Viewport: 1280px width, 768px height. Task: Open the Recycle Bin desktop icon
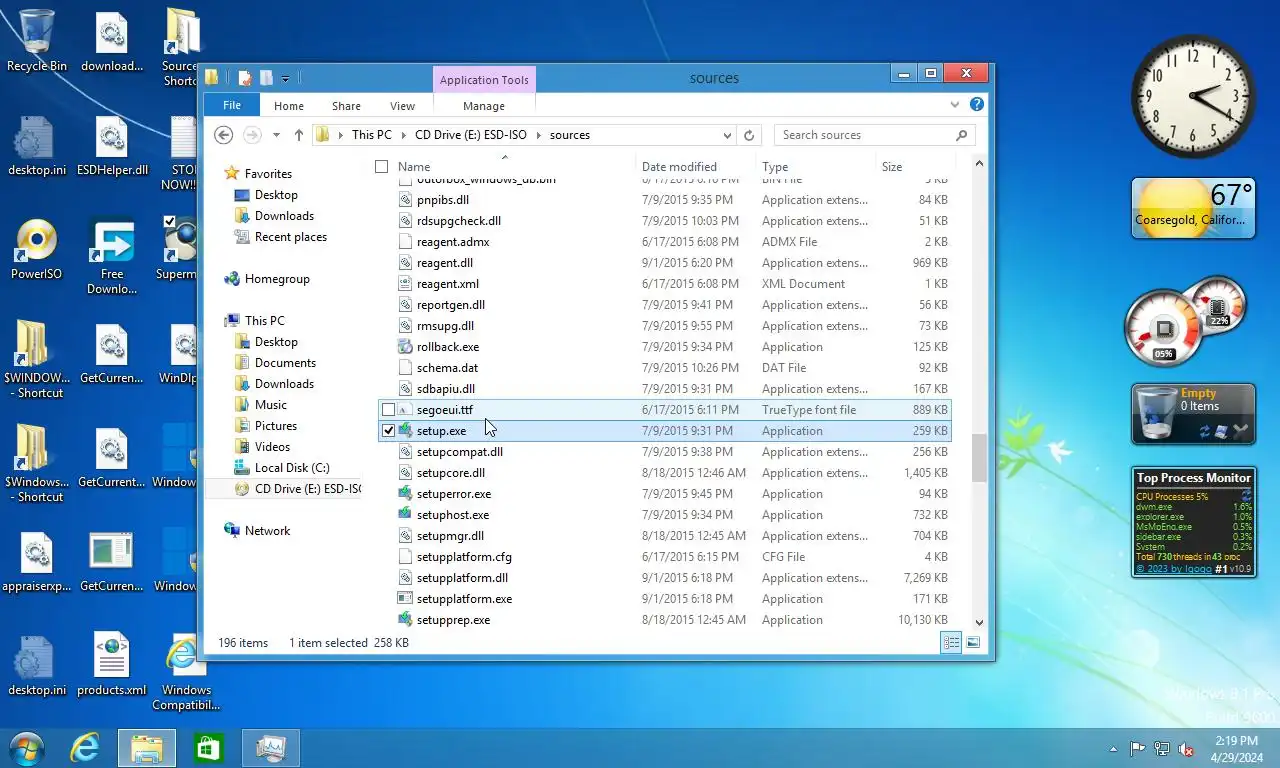point(37,40)
